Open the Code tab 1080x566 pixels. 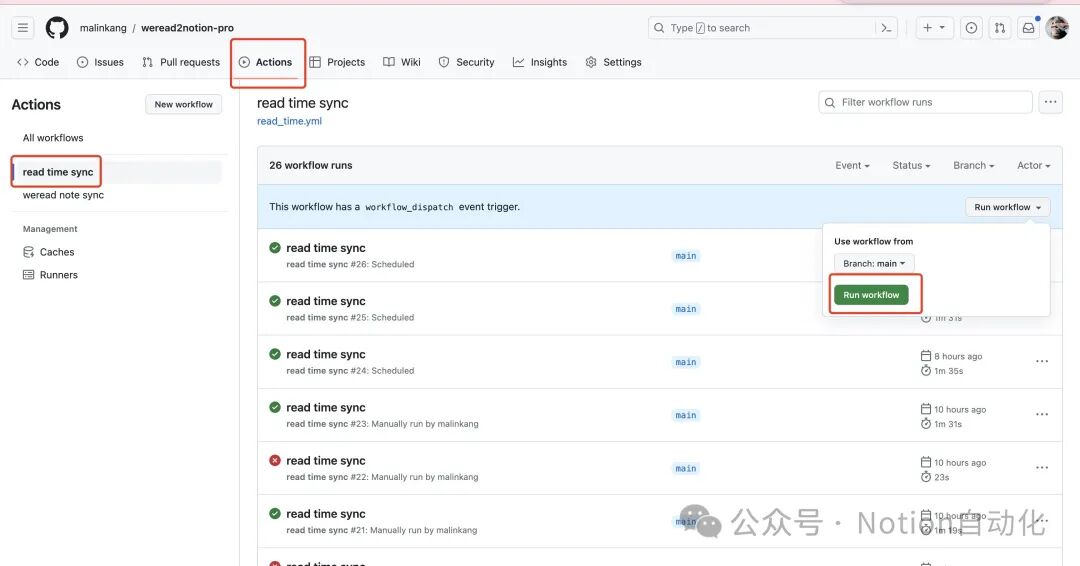(38, 62)
